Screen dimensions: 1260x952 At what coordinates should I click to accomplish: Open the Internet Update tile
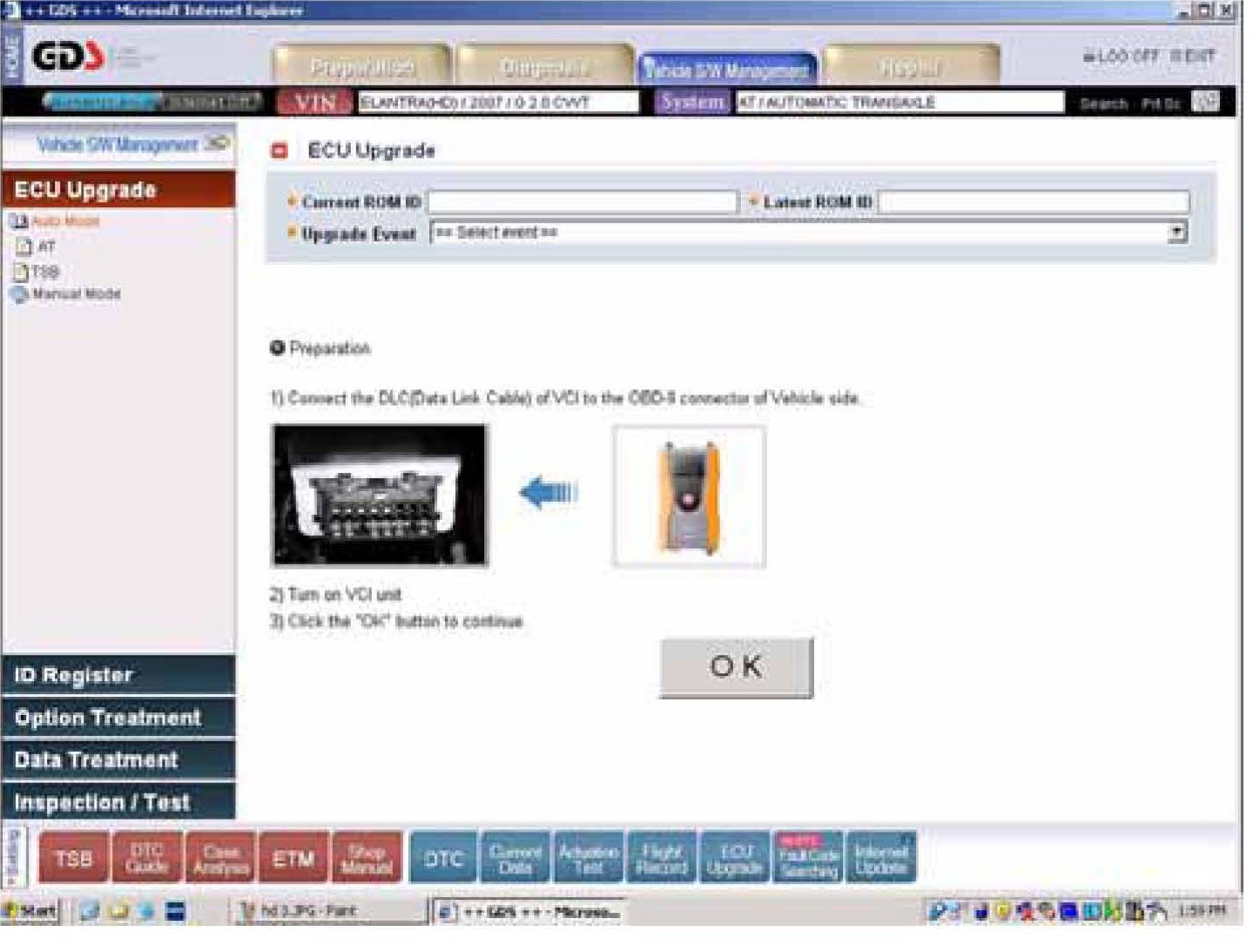(x=881, y=858)
